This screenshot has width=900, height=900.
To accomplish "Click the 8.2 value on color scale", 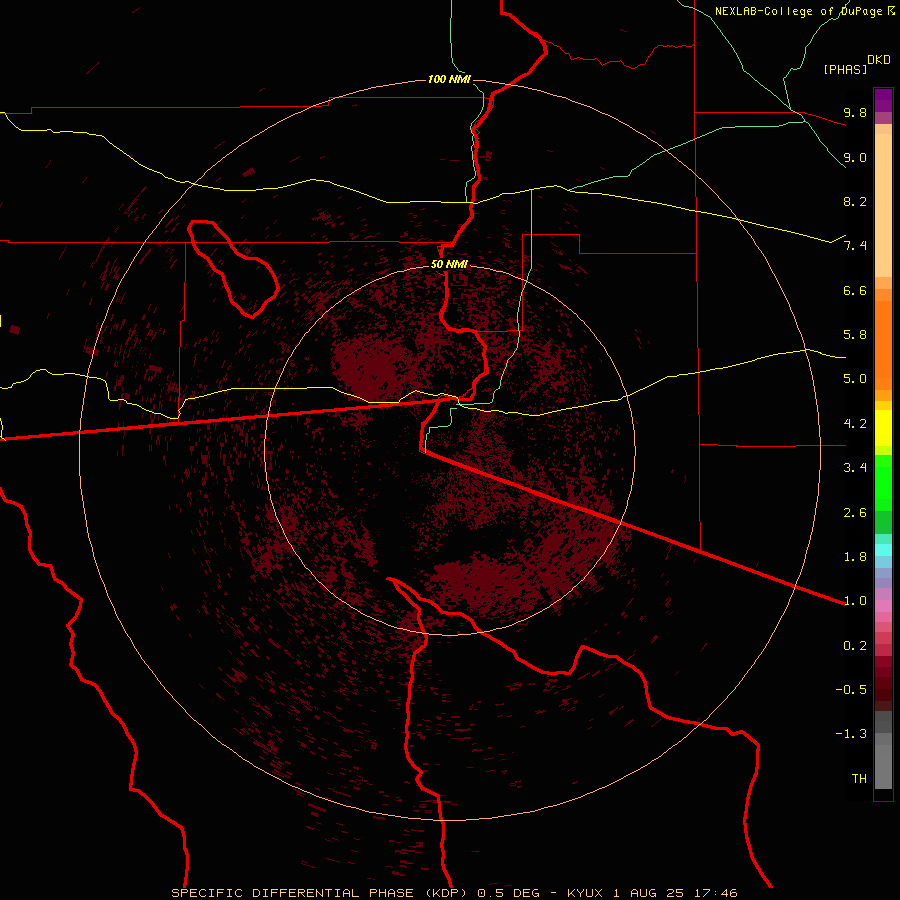I will (x=855, y=201).
